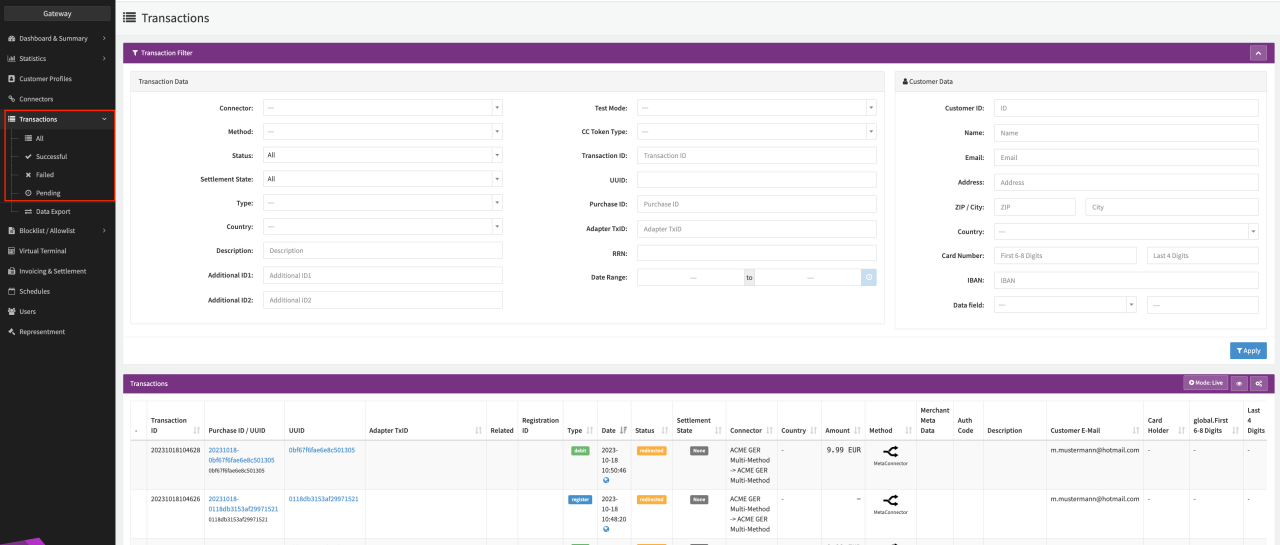
Task: Expand the Test Mode dropdown
Action: (x=756, y=107)
